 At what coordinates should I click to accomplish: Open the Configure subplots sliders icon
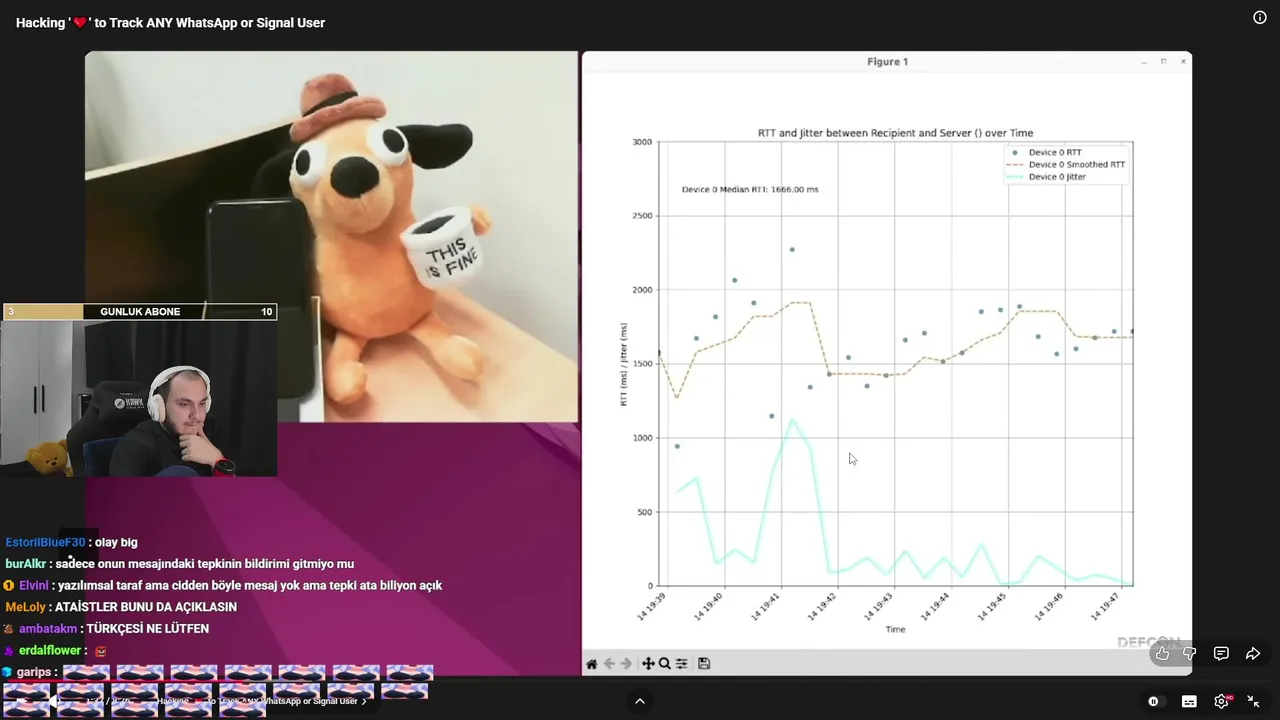pos(682,664)
